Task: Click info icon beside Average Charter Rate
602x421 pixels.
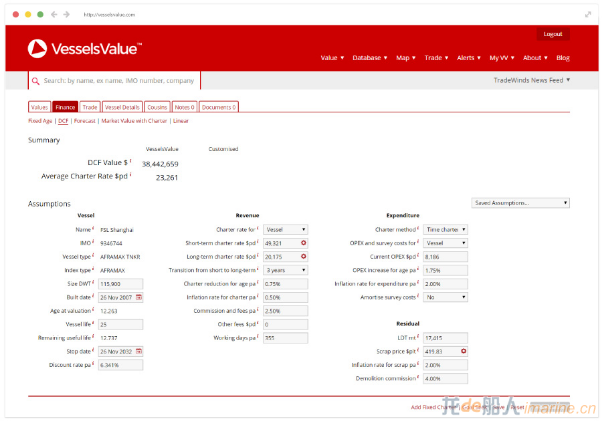Action: [131, 174]
